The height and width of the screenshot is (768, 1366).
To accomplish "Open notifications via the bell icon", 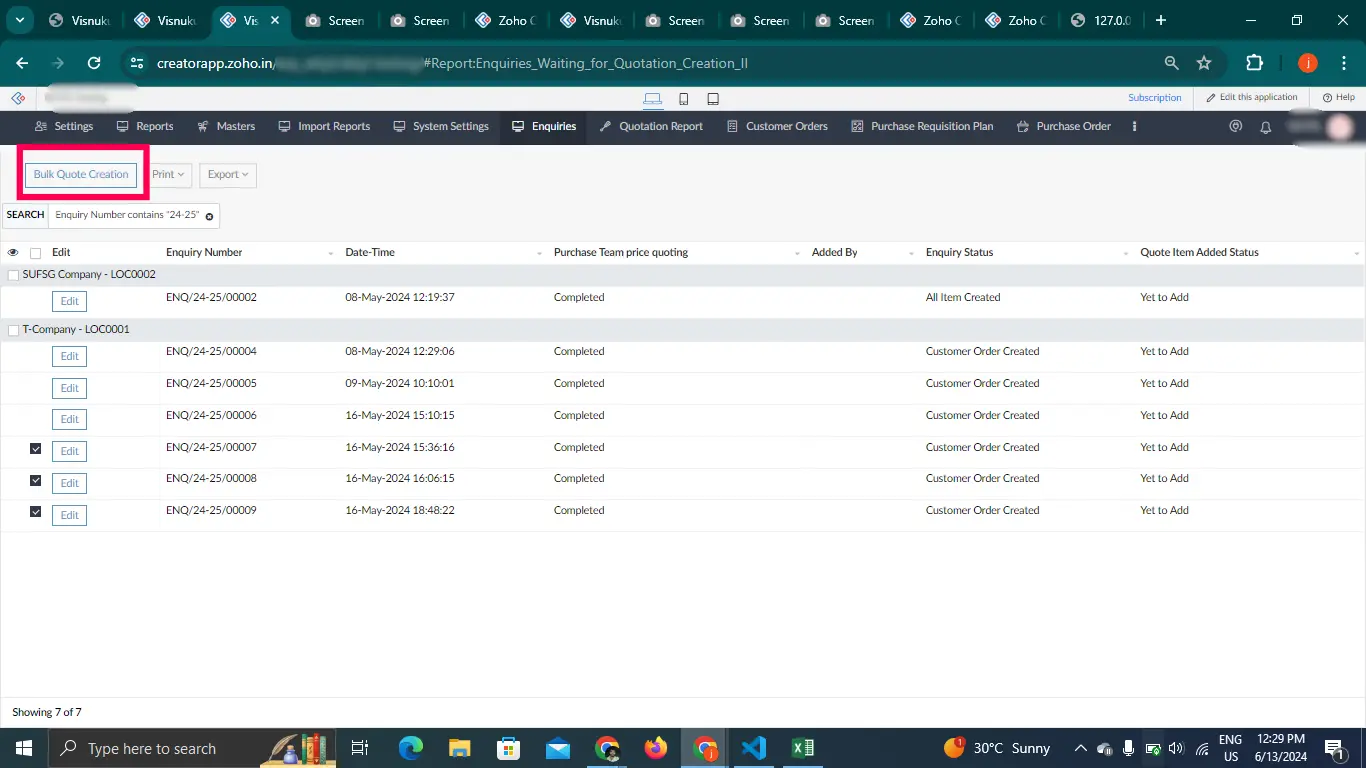I will [1265, 127].
